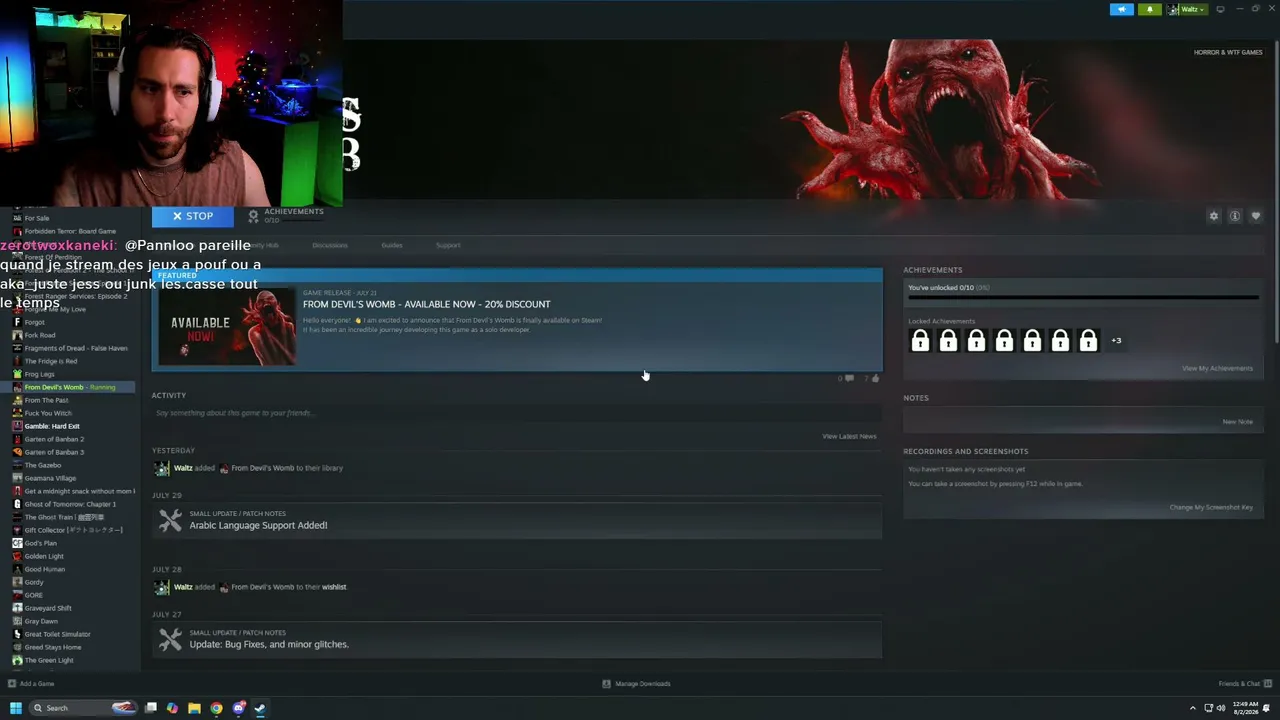Open the Arabic Language Support Added patch note
This screenshot has width=1280, height=720.
(258, 525)
